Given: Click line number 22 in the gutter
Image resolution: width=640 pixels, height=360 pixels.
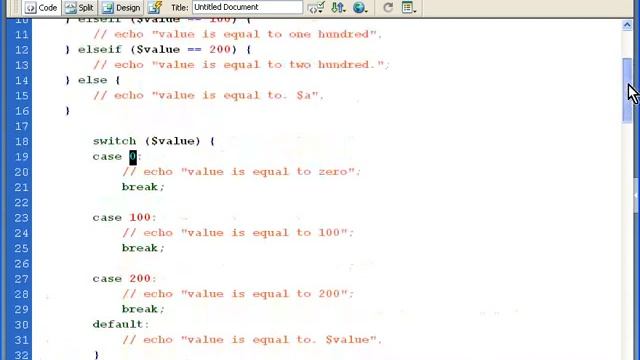Looking at the screenshot, I should point(22,203).
